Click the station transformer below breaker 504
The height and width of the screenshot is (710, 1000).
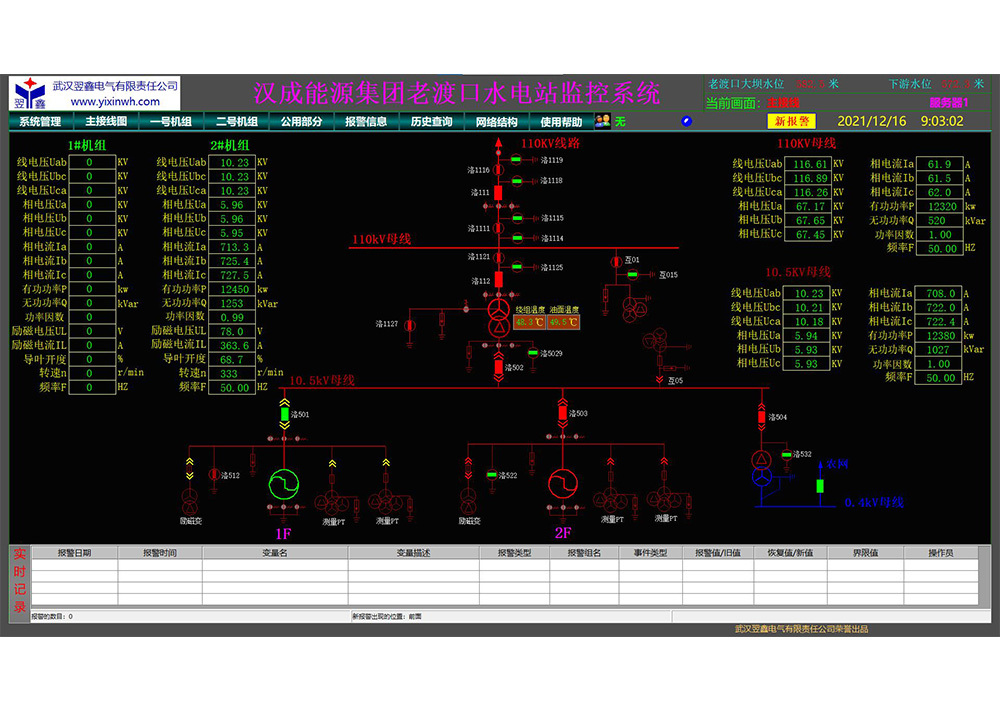pos(761,468)
